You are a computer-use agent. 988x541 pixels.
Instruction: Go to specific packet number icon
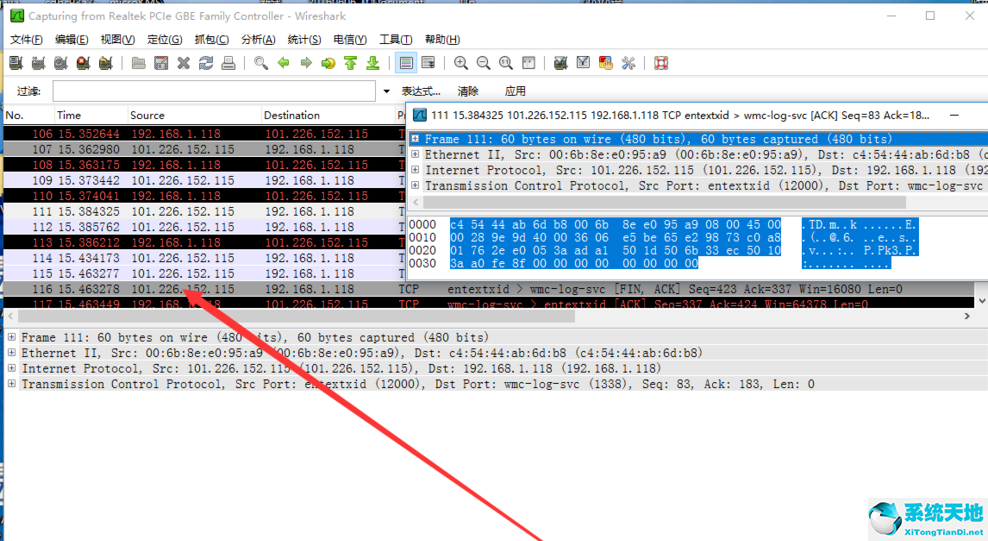[x=328, y=63]
